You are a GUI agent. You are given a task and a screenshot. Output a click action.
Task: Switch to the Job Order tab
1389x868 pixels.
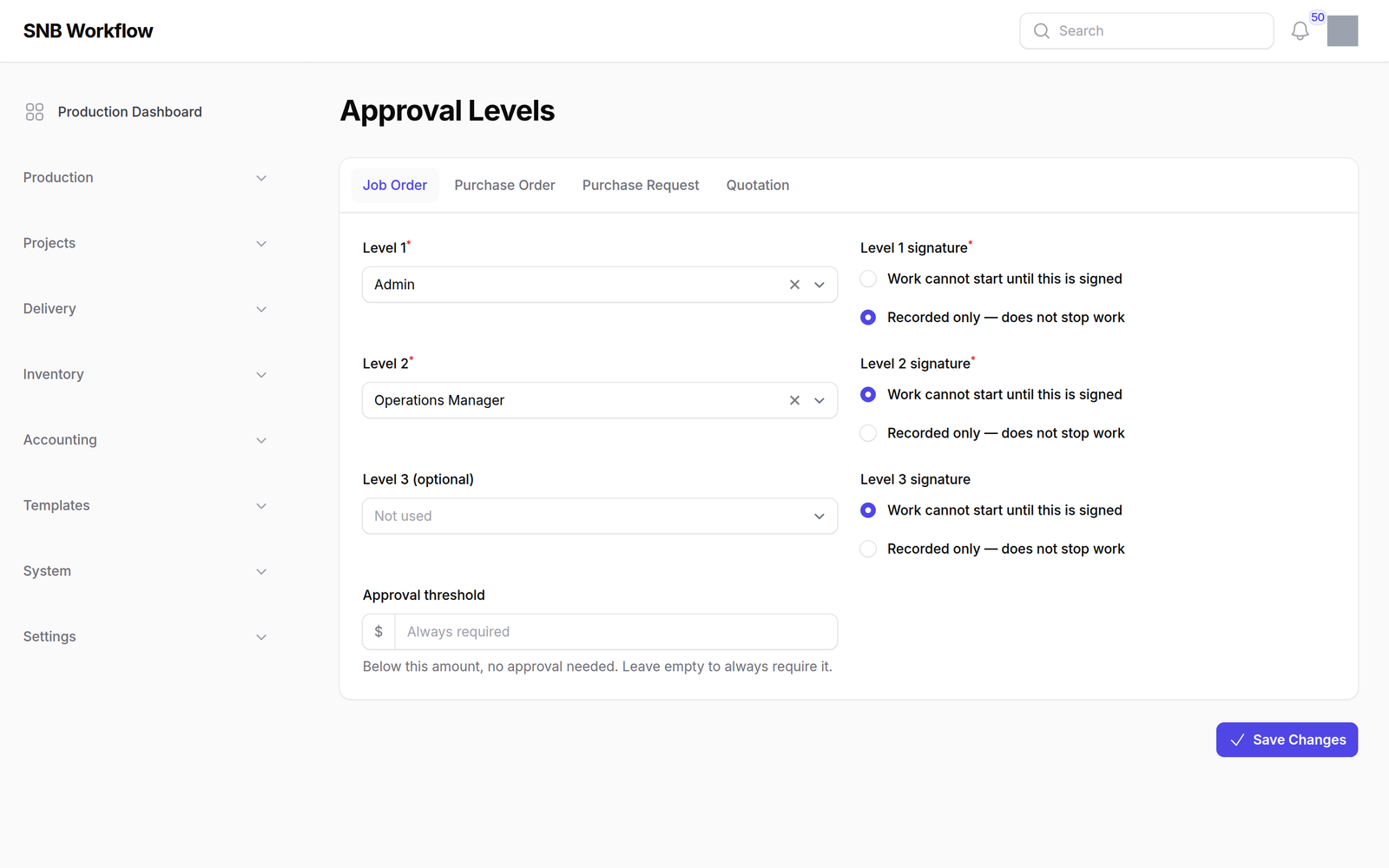(x=395, y=185)
